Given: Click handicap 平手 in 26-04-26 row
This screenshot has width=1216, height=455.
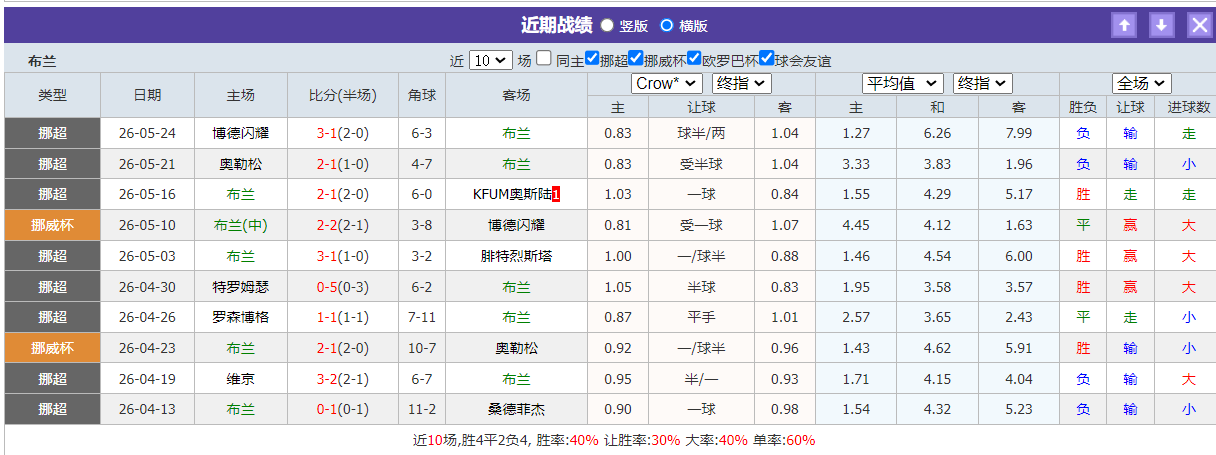Looking at the screenshot, I should pos(701,317).
